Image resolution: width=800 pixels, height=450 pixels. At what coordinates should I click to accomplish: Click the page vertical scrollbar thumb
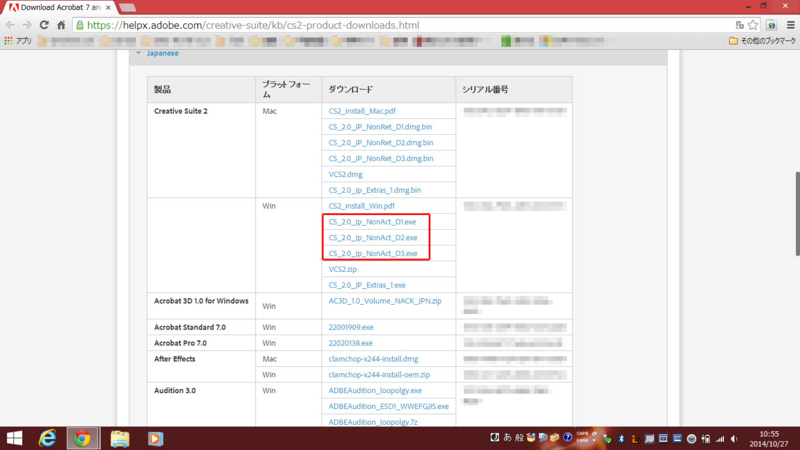pos(797,214)
